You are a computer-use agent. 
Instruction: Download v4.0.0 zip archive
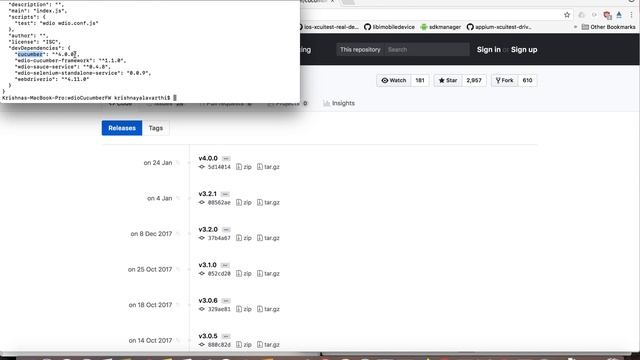(244, 167)
